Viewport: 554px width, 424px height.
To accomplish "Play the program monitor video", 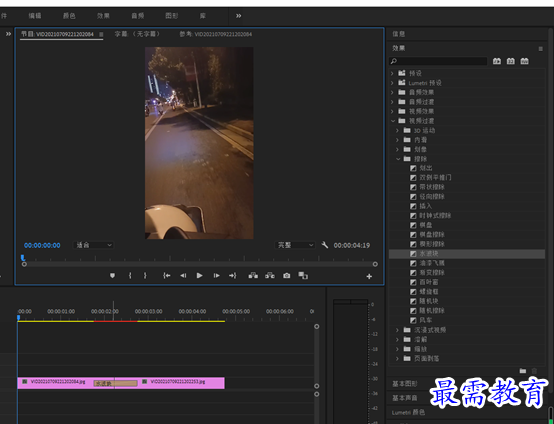I will 199,276.
